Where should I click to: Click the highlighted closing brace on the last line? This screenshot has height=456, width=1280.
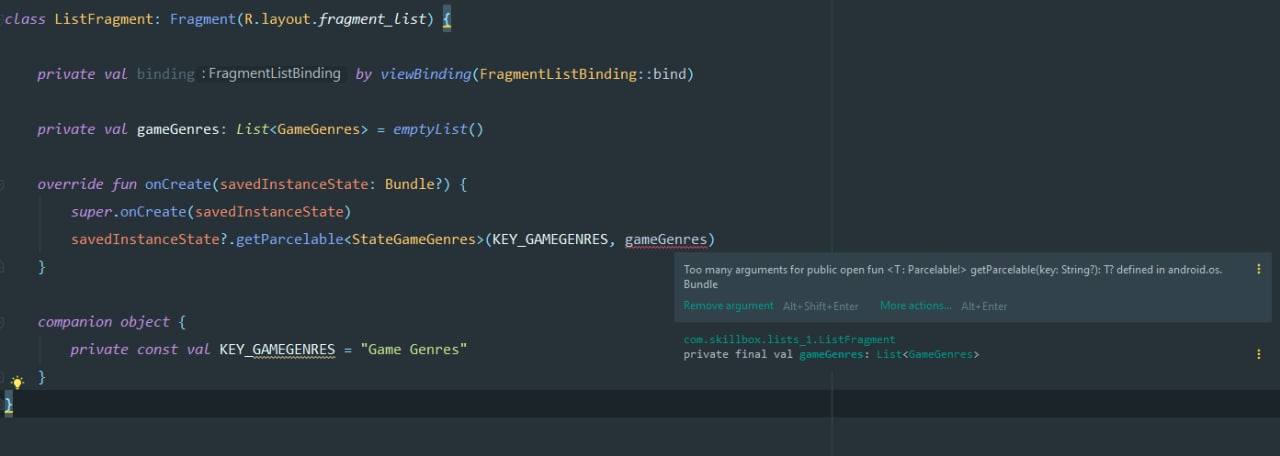pos(9,404)
